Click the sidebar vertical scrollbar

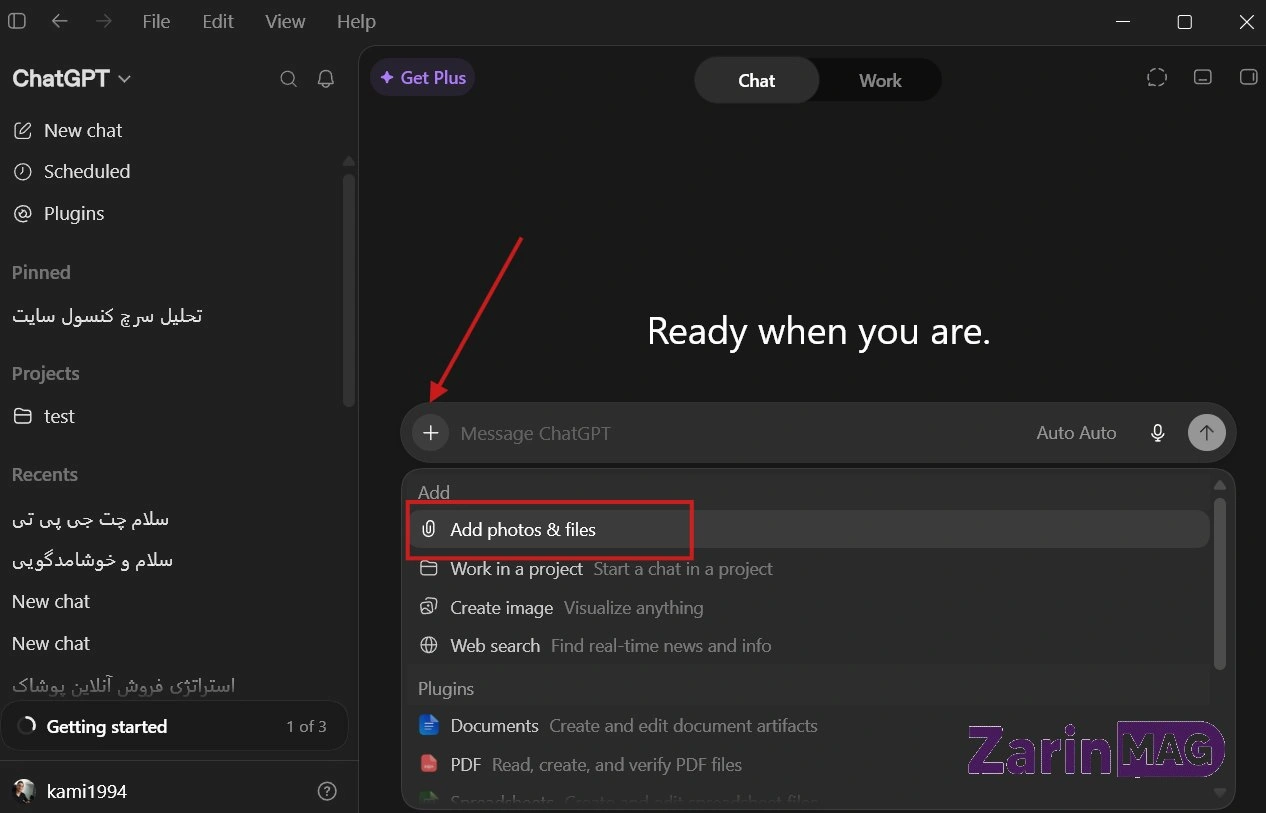coord(349,290)
